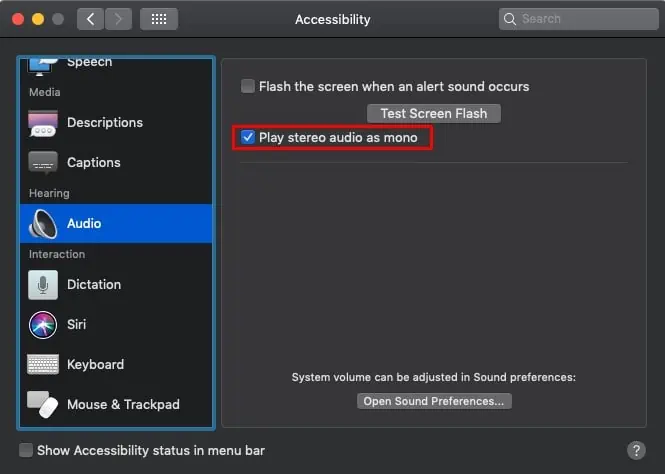Screen dimensions: 665x474
Task: Go back with the left arrow
Action: (x=90, y=19)
